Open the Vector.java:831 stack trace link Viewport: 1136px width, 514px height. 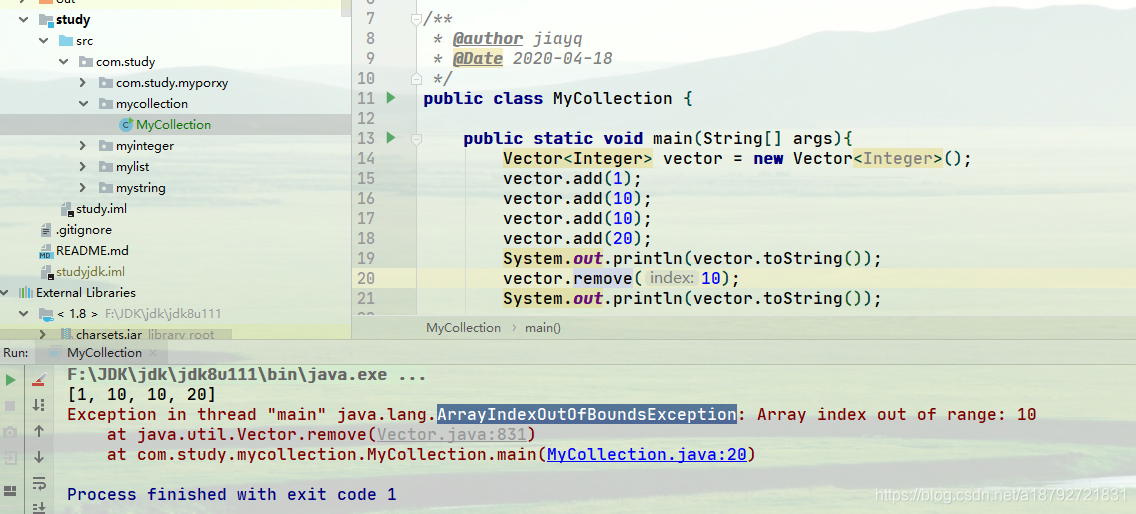(x=452, y=434)
